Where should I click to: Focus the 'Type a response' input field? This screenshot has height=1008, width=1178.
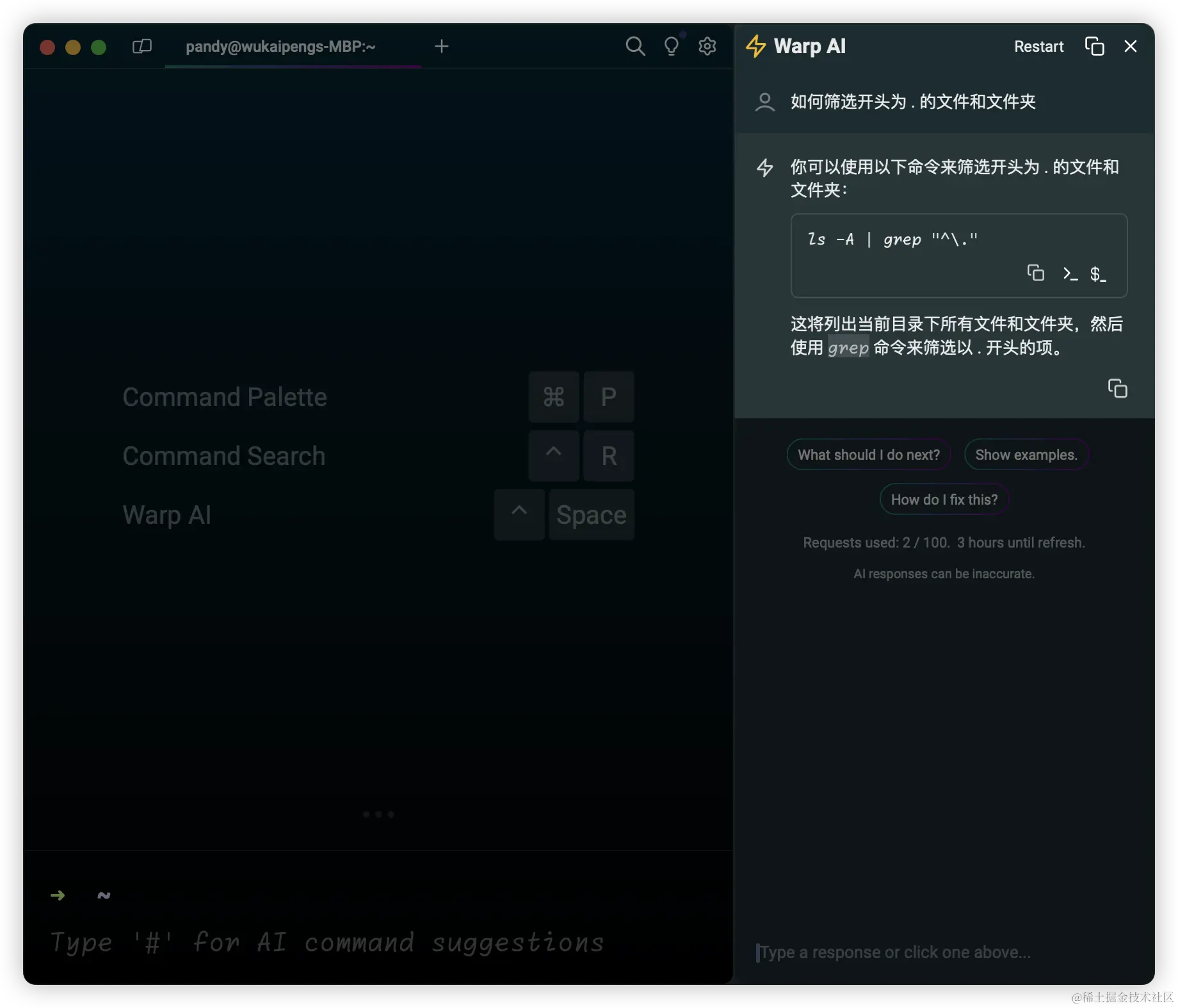[x=944, y=952]
